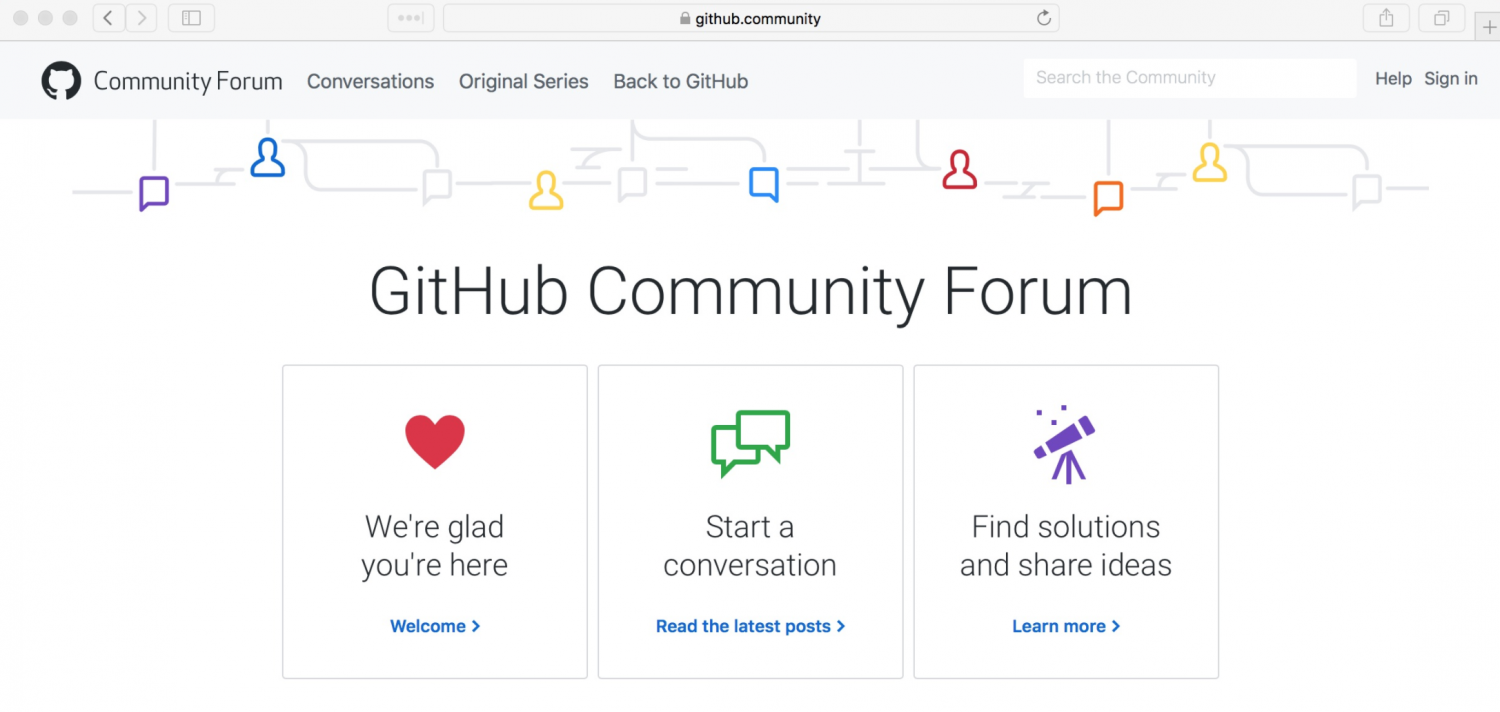The width and height of the screenshot is (1500, 712).
Task: Toggle Safari's sidebar button
Action: tap(191, 18)
